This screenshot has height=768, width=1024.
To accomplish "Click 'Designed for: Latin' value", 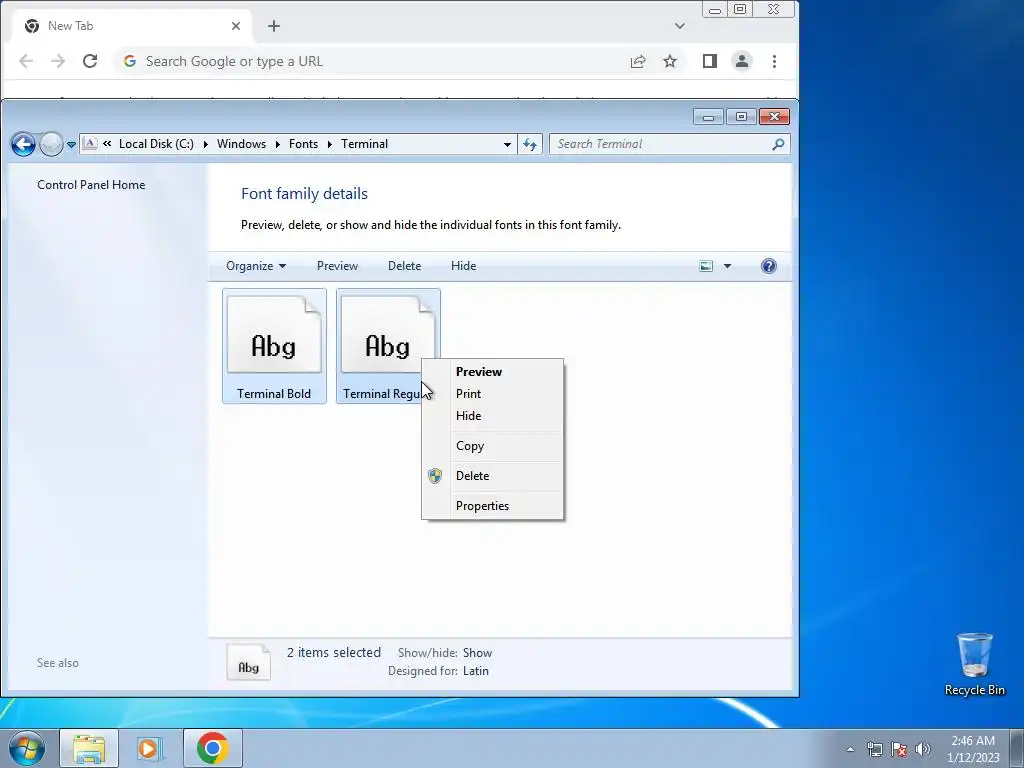I will [x=475, y=671].
